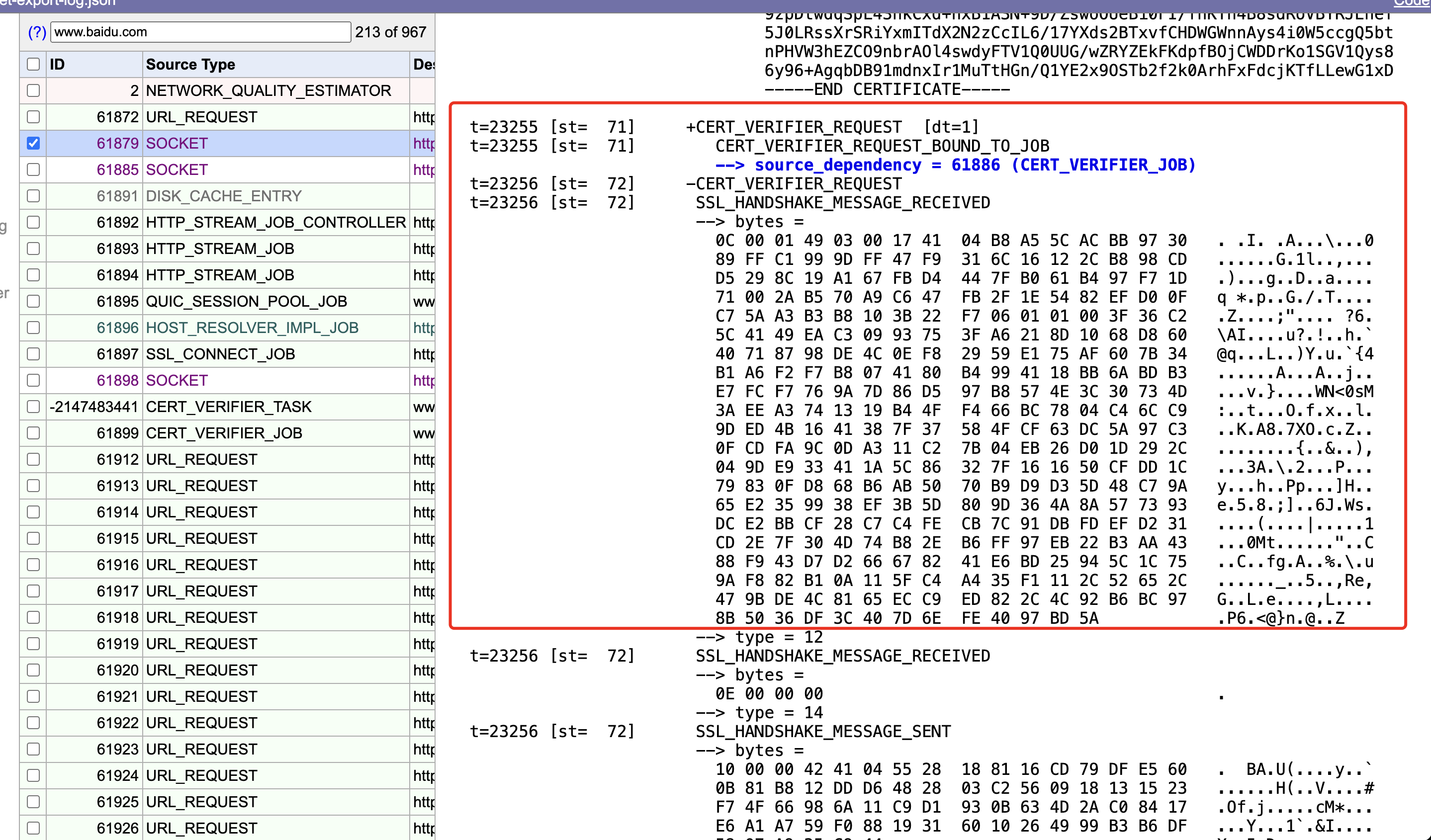This screenshot has height=840, width=1431.
Task: Click the (?) filter help link
Action: point(37,32)
